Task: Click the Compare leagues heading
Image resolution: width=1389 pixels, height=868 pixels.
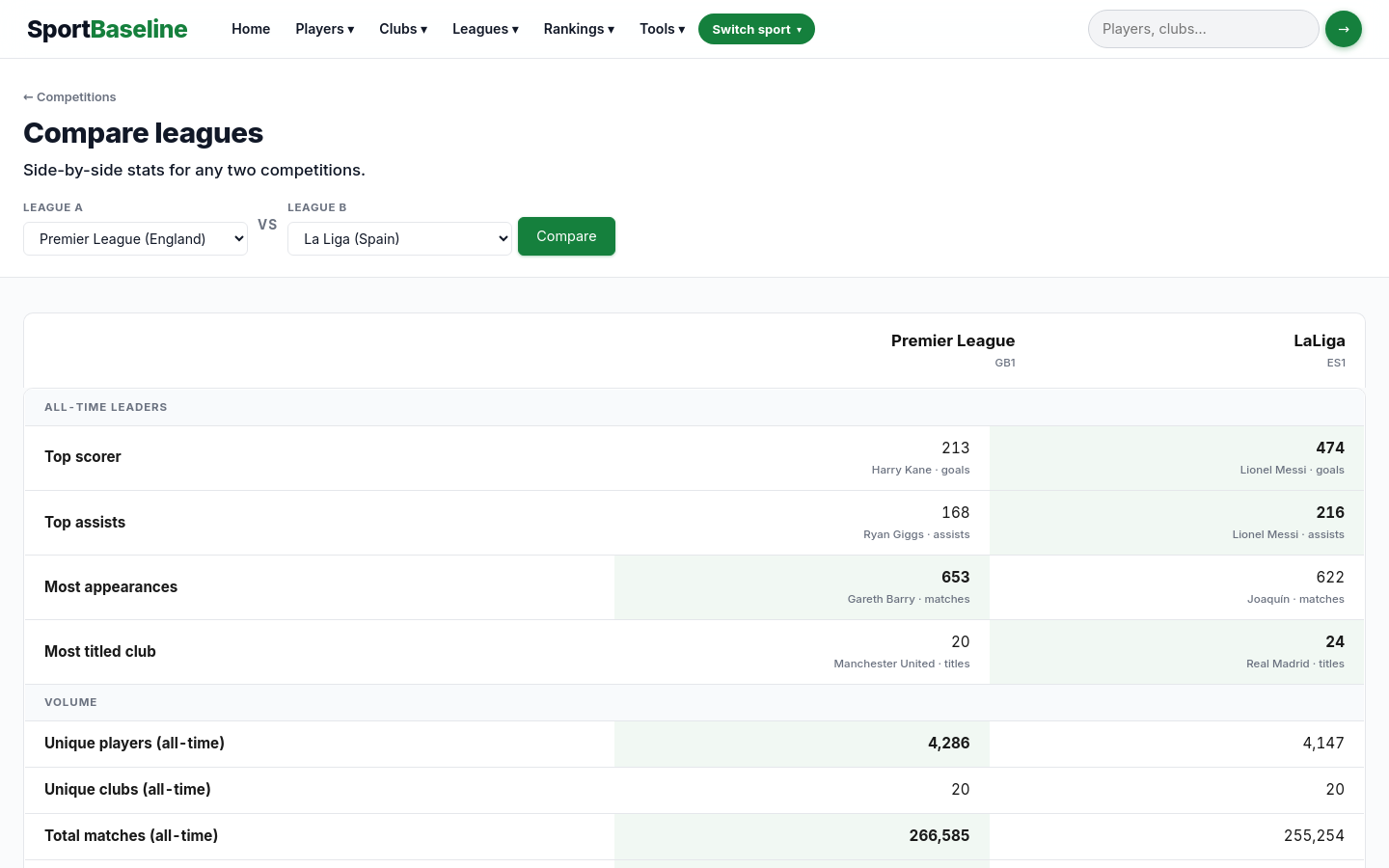Action: point(143,133)
